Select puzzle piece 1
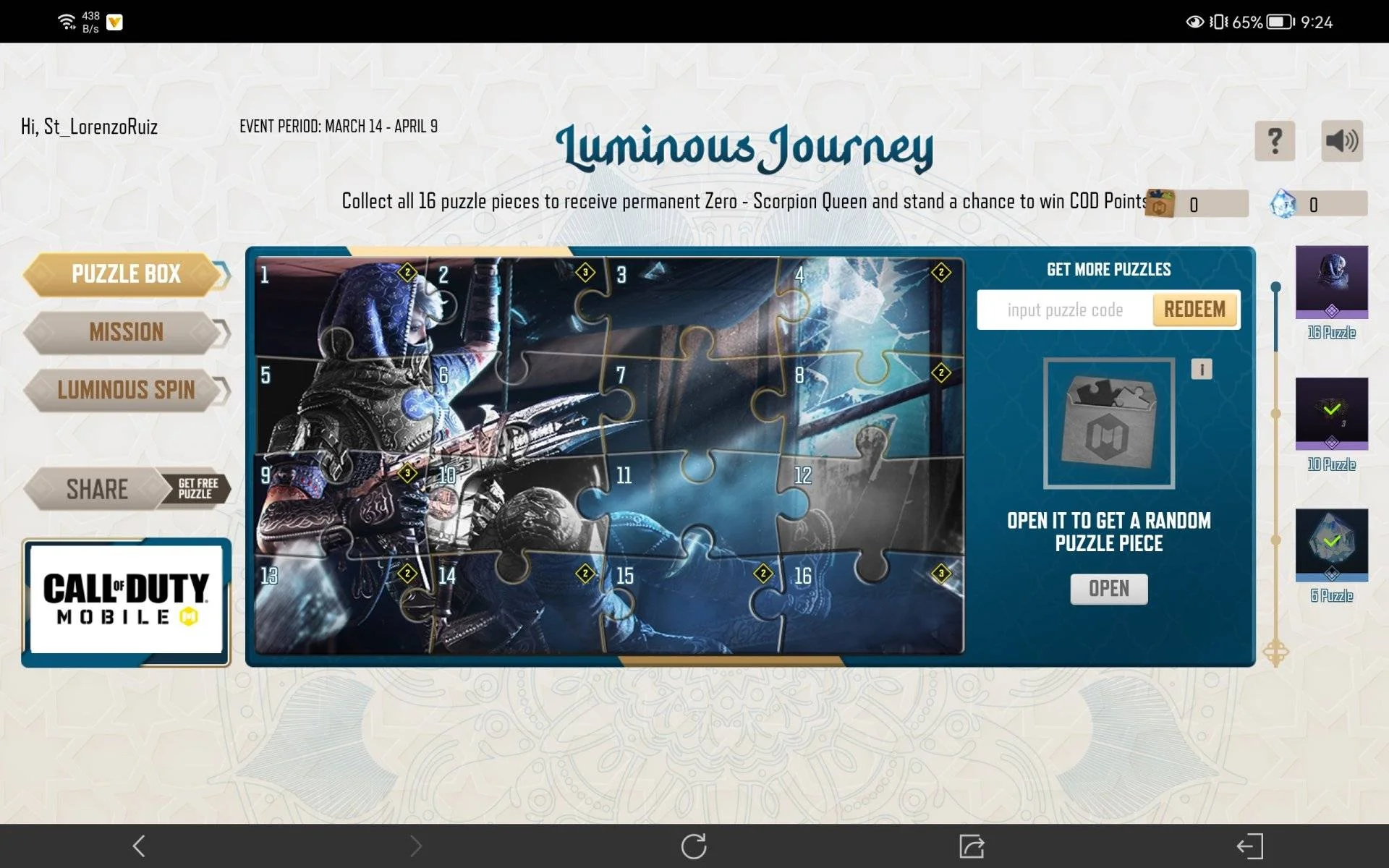Screen dimensions: 1389x868 point(344,307)
